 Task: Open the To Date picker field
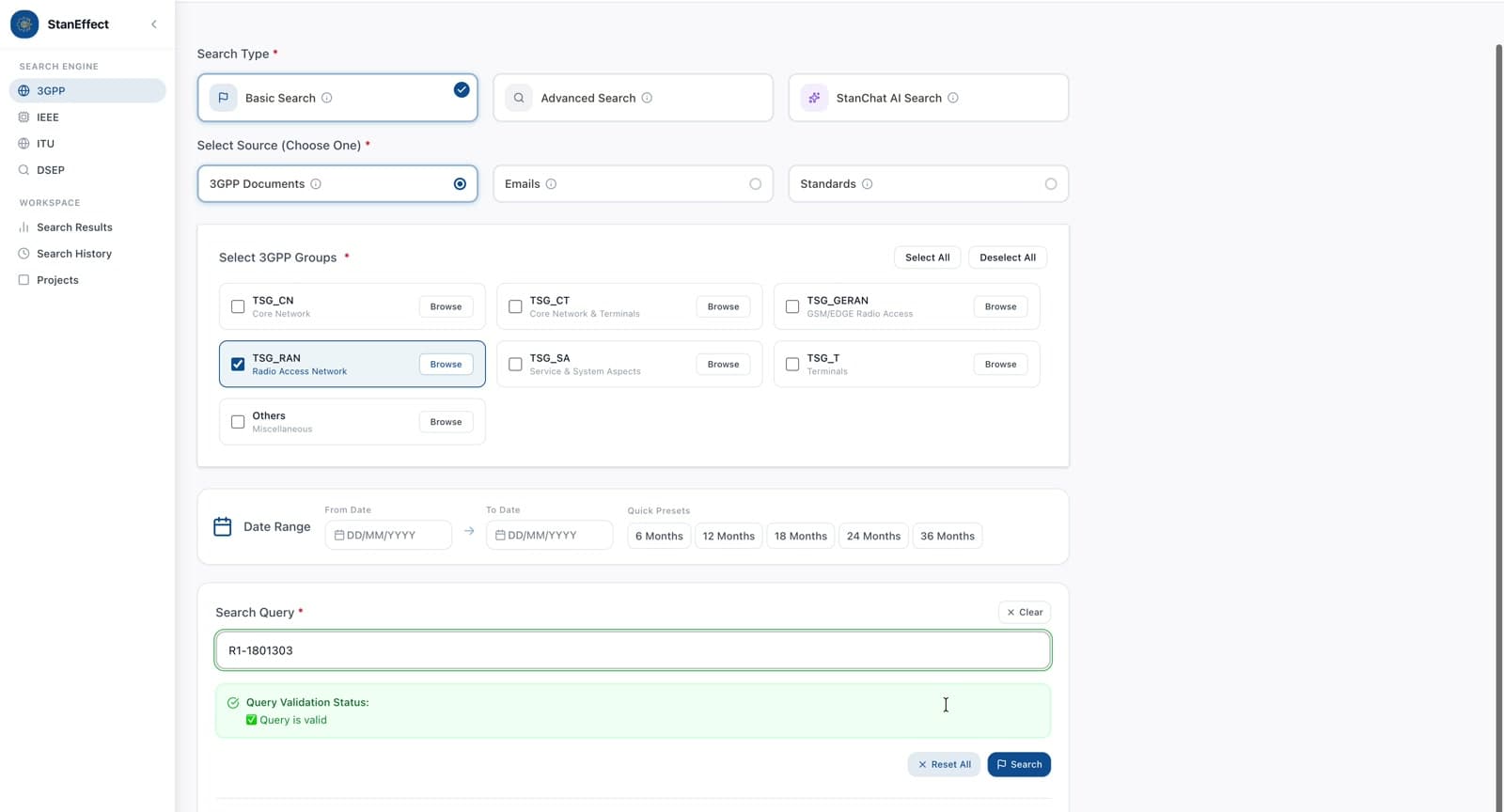(x=549, y=535)
